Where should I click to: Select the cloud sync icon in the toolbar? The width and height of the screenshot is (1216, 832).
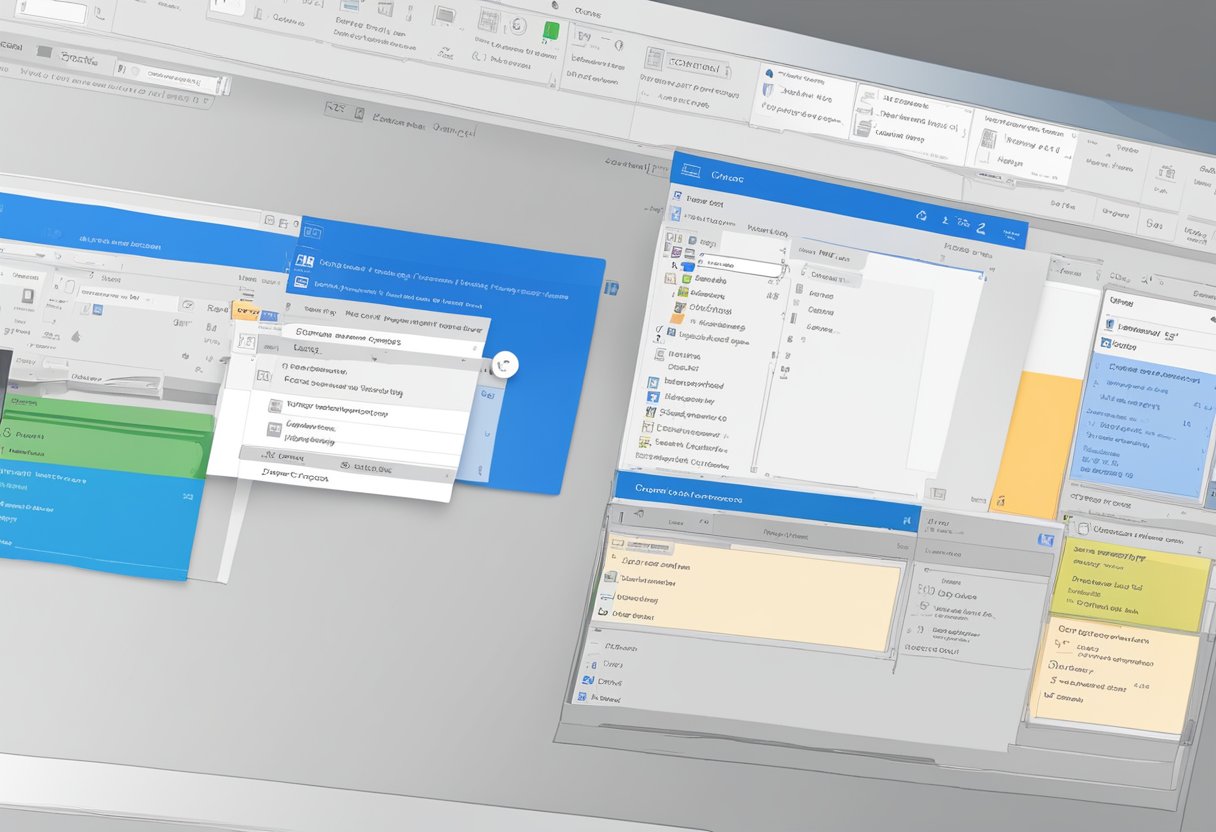pyautogui.click(x=922, y=215)
